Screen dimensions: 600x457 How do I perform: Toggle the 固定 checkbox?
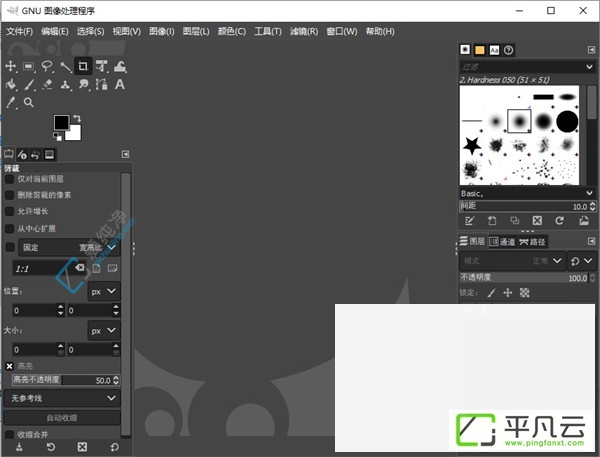(x=10, y=247)
